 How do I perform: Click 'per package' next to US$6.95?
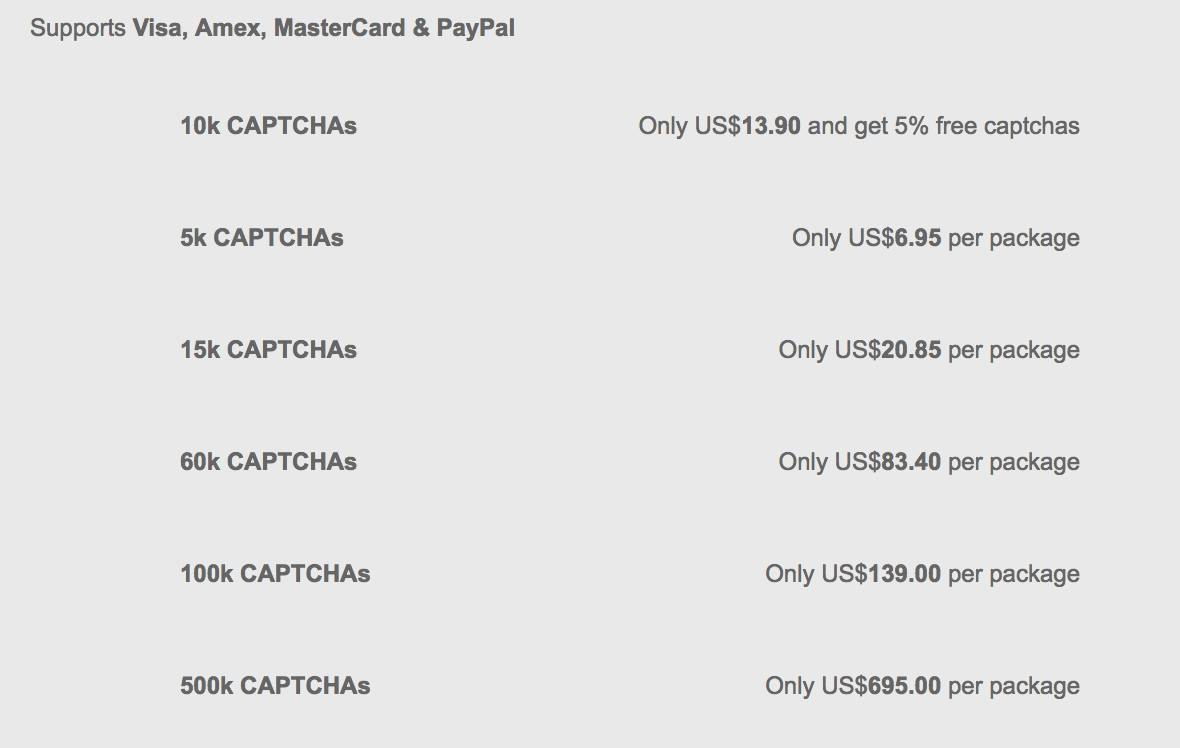(1013, 238)
